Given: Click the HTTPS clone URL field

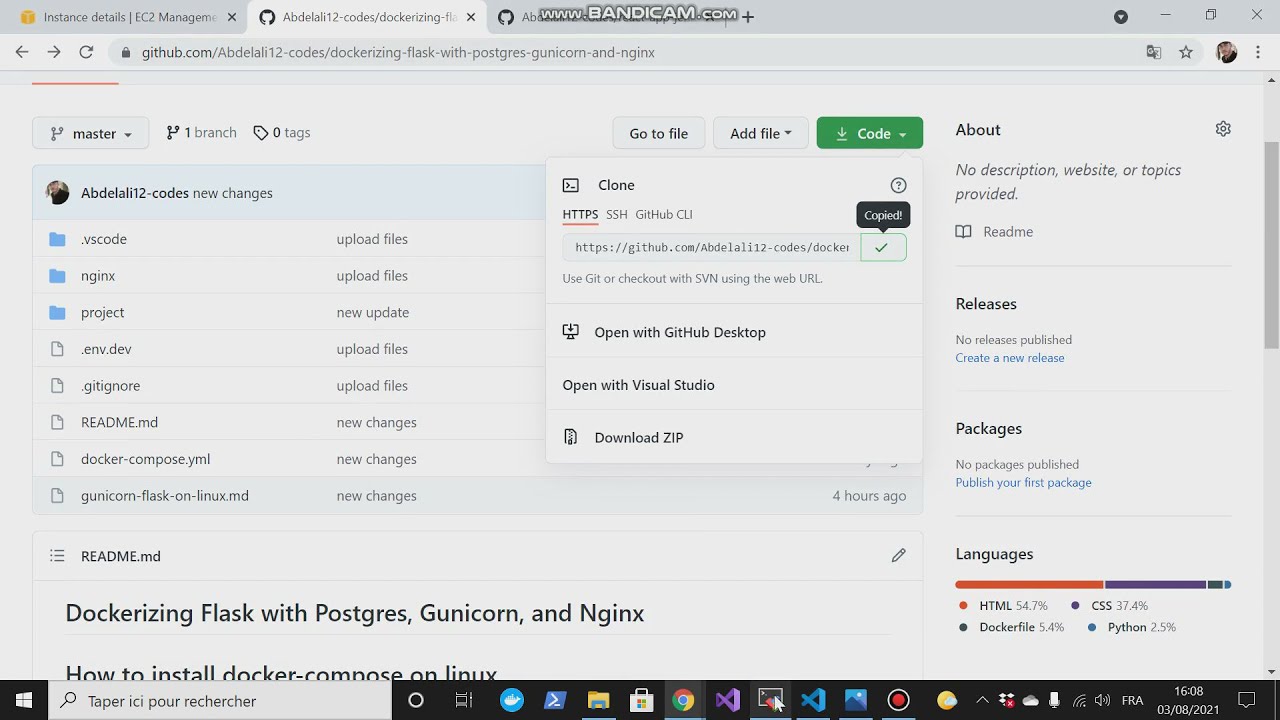Looking at the screenshot, I should (711, 247).
